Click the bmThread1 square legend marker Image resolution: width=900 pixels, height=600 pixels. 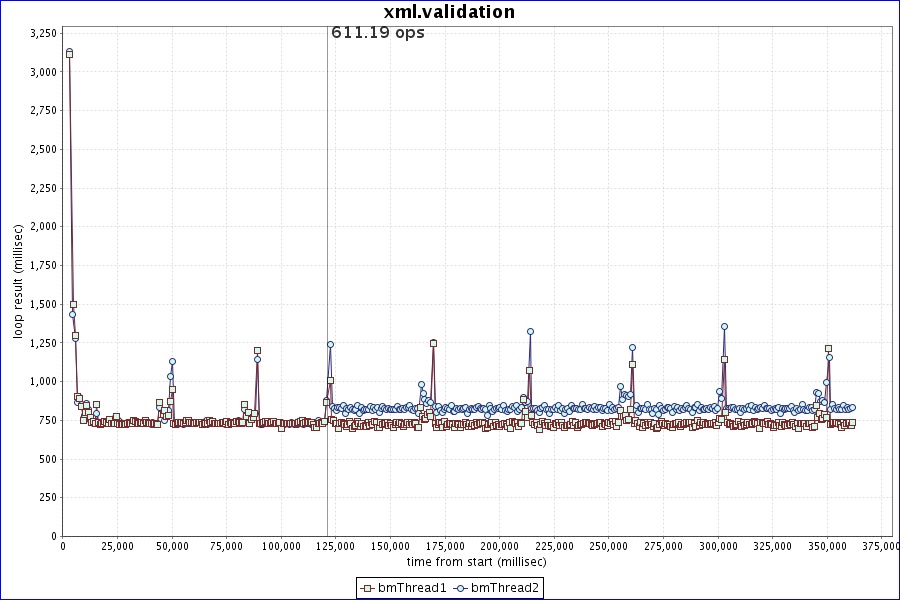367,588
